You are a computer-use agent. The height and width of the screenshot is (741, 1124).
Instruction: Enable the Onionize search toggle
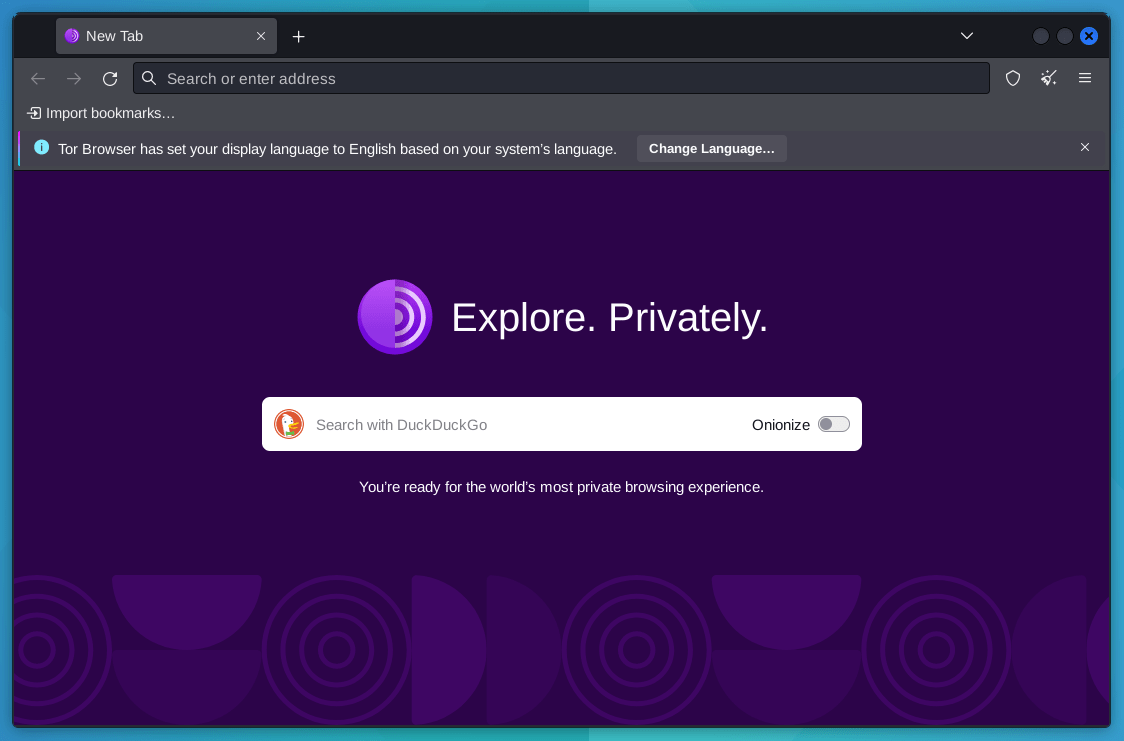coord(833,424)
